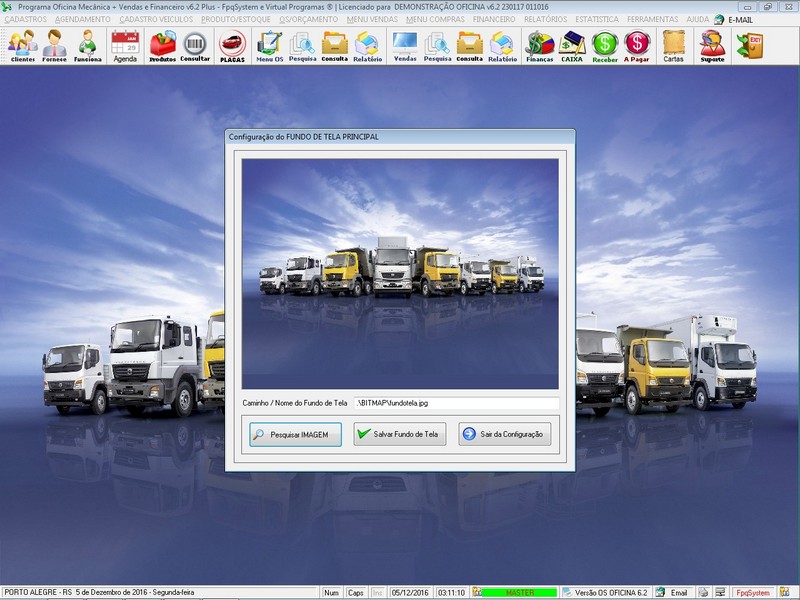Click the red A Pagar dollar icon
The image size is (800, 600).
[637, 45]
